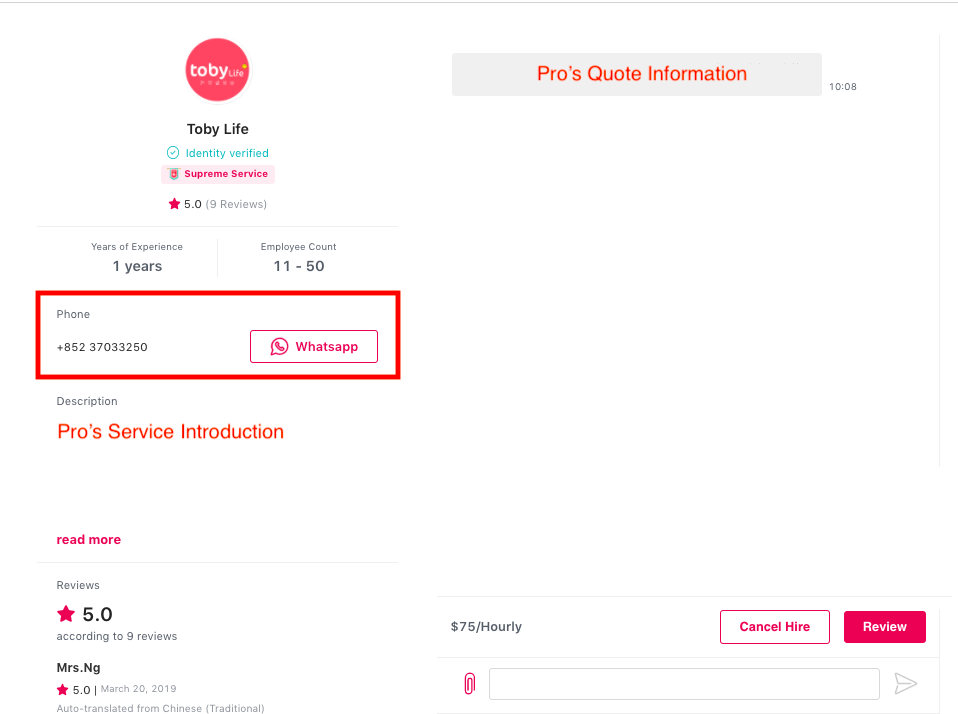The height and width of the screenshot is (714, 958).
Task: Click the $75/Hourly price text
Action: pyautogui.click(x=486, y=627)
